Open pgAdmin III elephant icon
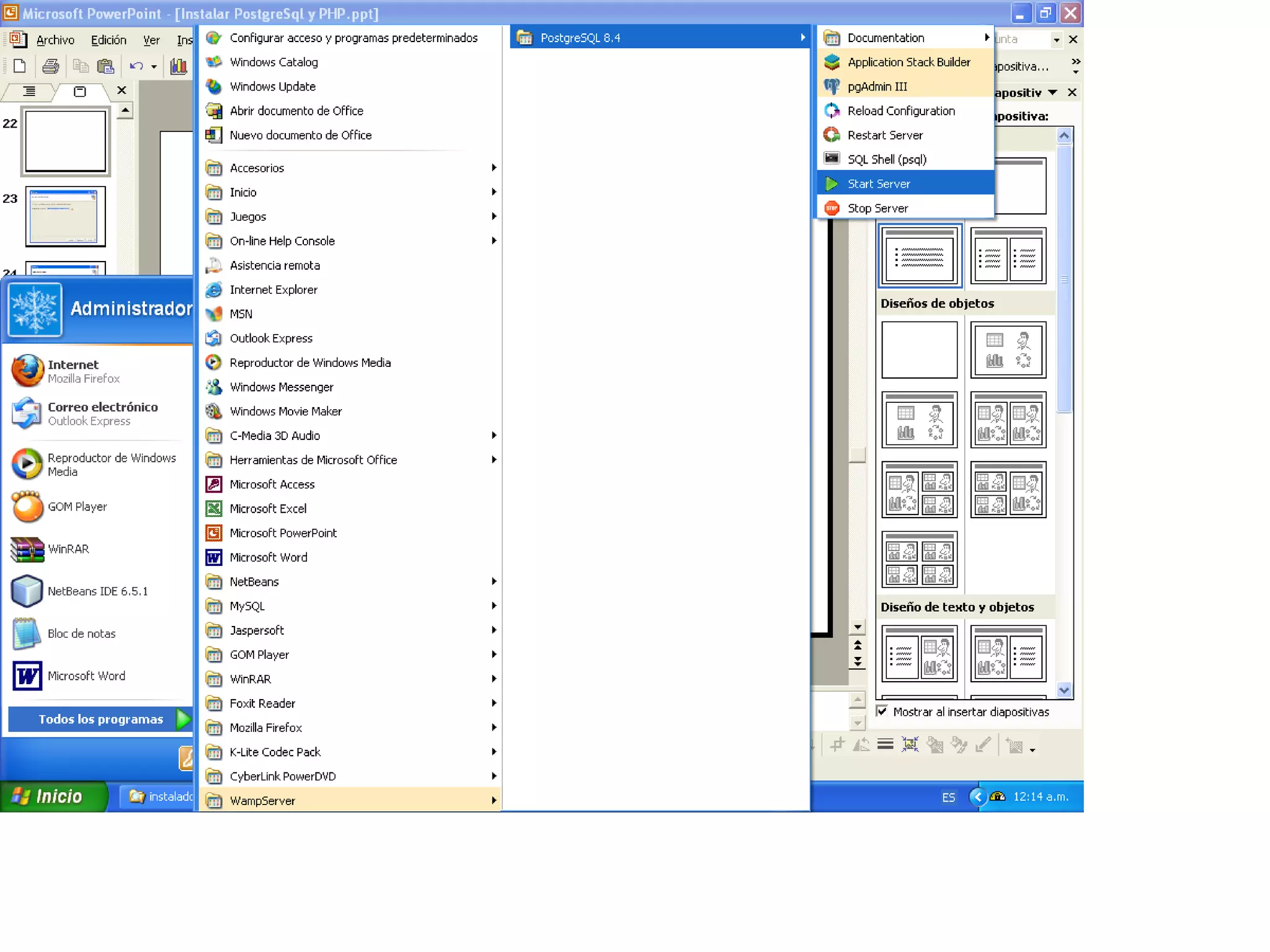 tap(832, 86)
